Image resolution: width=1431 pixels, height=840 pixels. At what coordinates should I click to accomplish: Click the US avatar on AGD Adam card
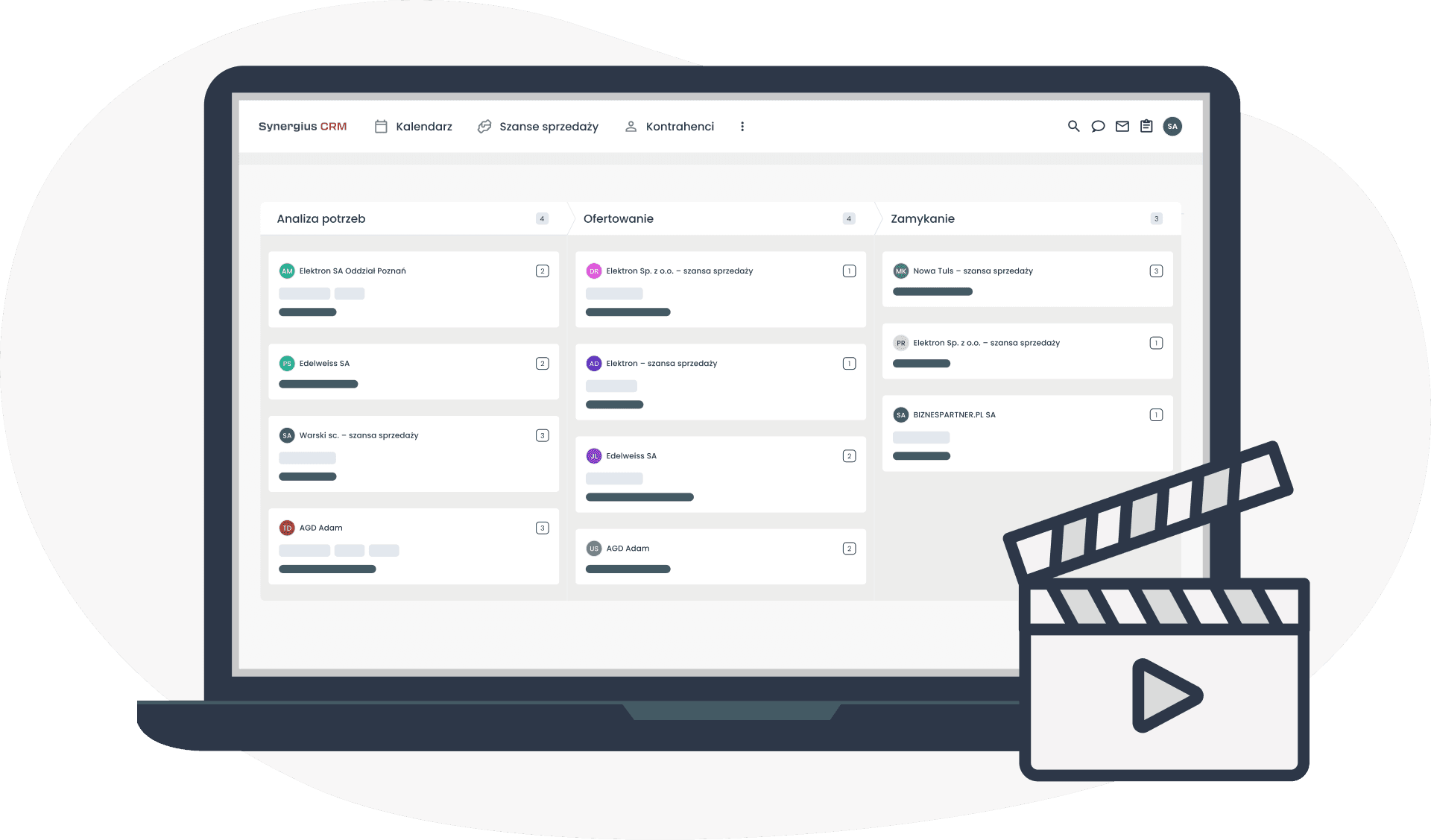pyautogui.click(x=594, y=549)
